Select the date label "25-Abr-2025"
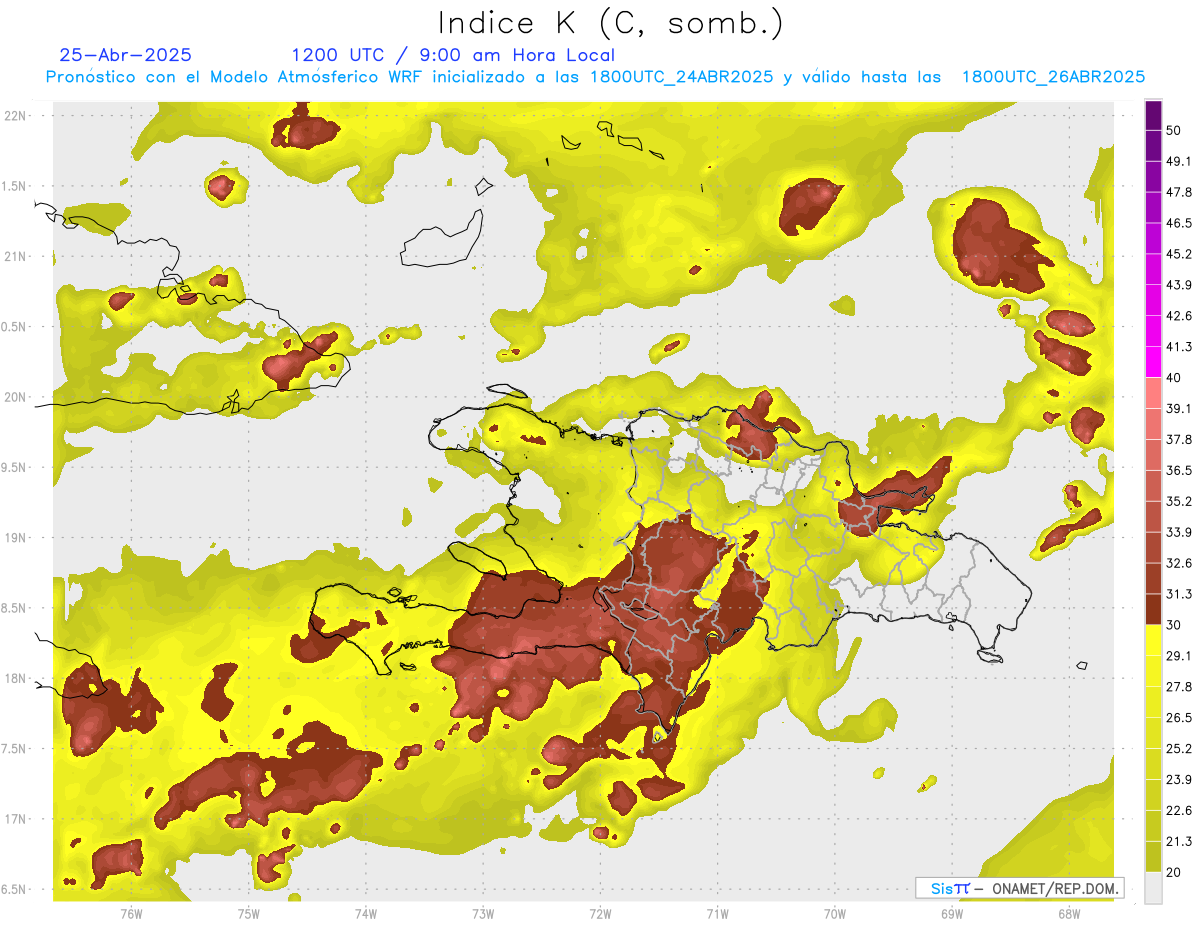This screenshot has width=1200, height=927. pyautogui.click(x=126, y=55)
